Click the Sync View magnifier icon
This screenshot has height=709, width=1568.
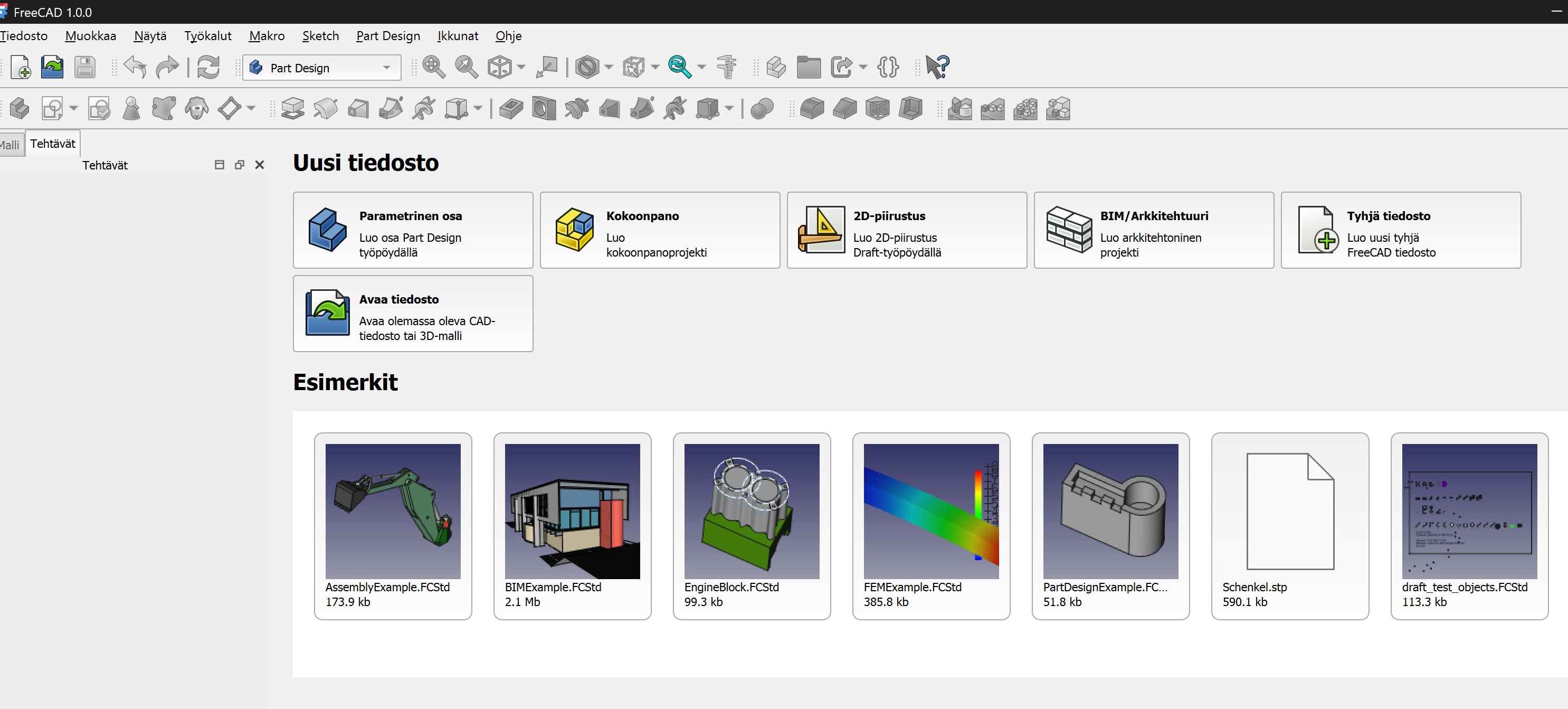point(679,67)
